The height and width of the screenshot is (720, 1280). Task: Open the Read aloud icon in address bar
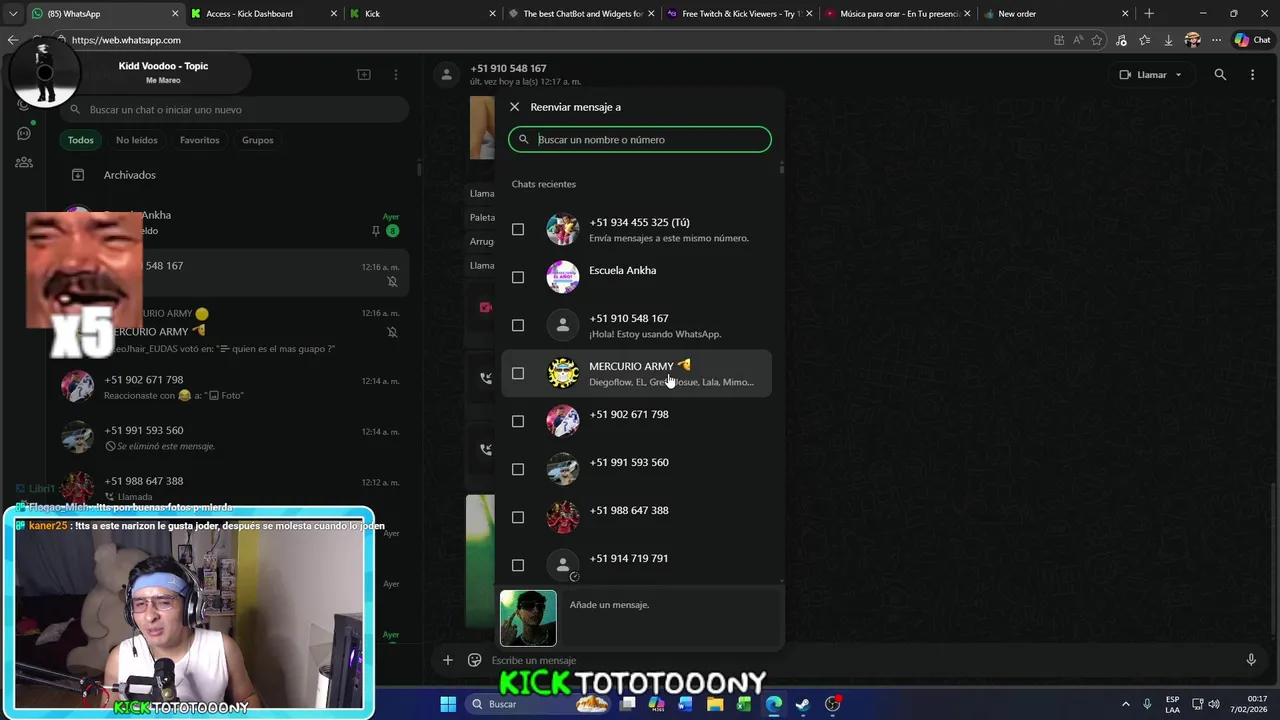coord(1078,40)
